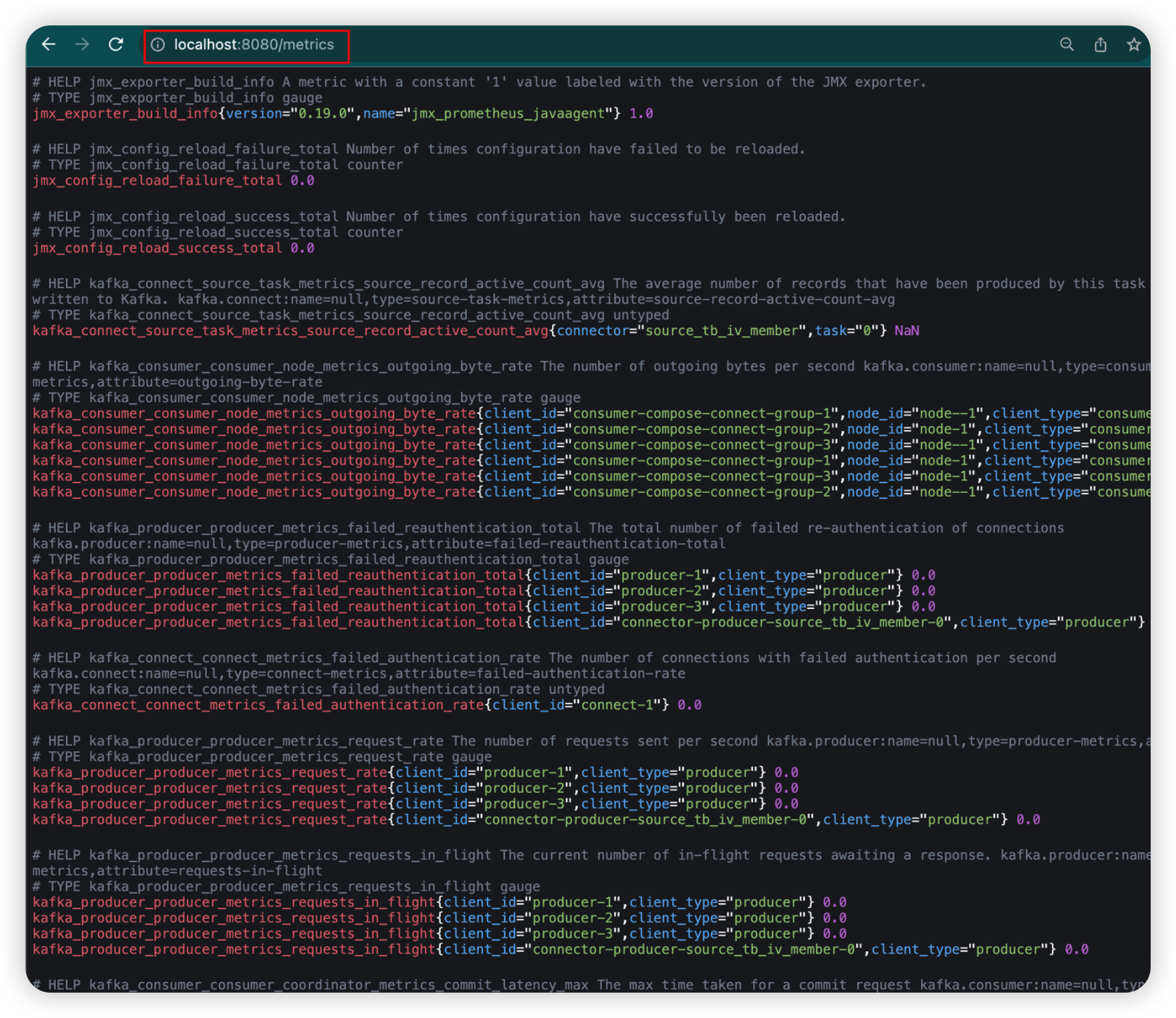
Task: Reload the metrics page
Action: [x=116, y=44]
